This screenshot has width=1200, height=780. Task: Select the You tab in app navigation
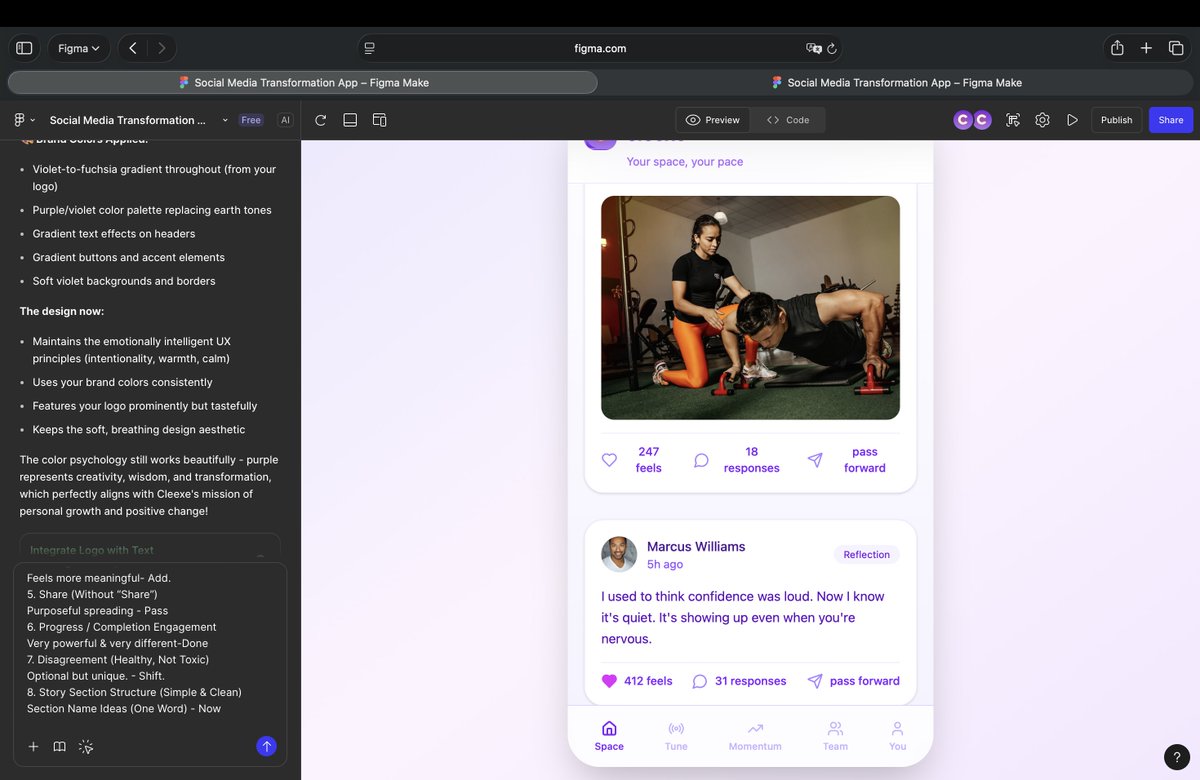tap(898, 736)
